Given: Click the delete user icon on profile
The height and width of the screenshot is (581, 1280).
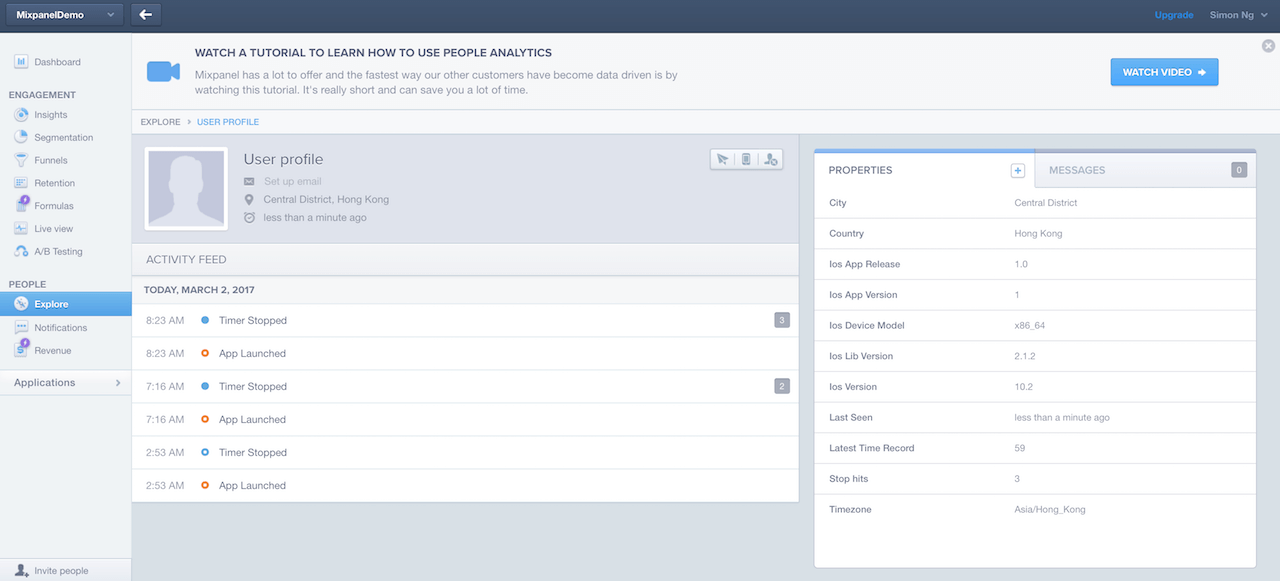Looking at the screenshot, I should [x=770, y=159].
